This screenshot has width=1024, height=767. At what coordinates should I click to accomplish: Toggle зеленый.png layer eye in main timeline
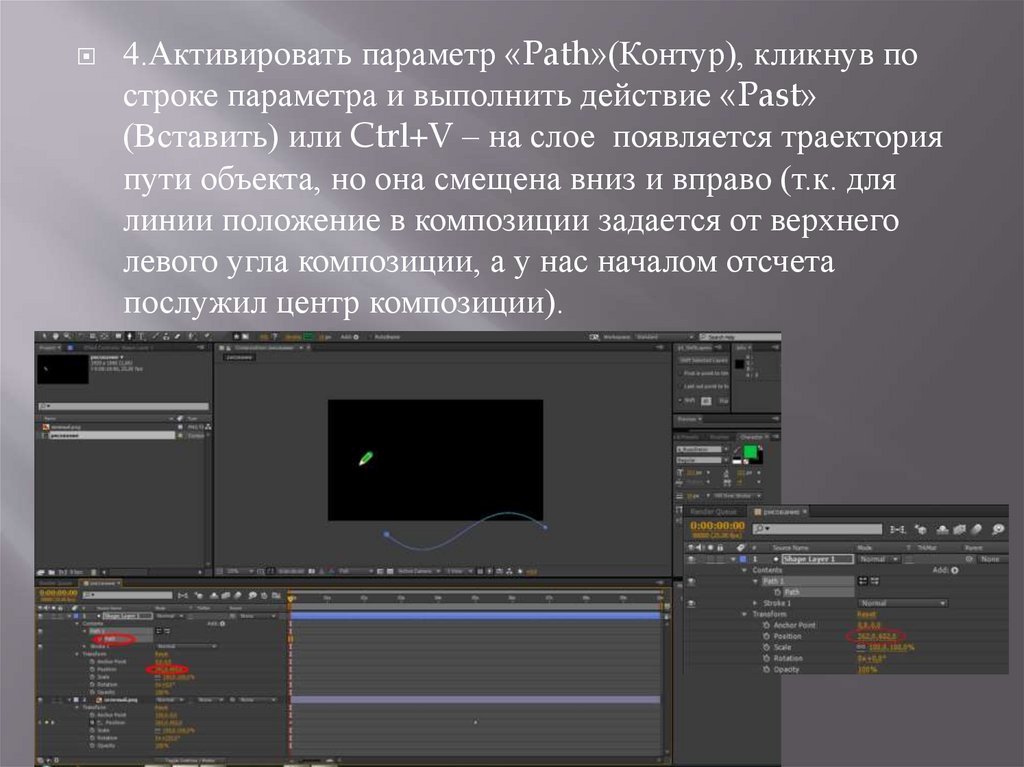coord(41,699)
